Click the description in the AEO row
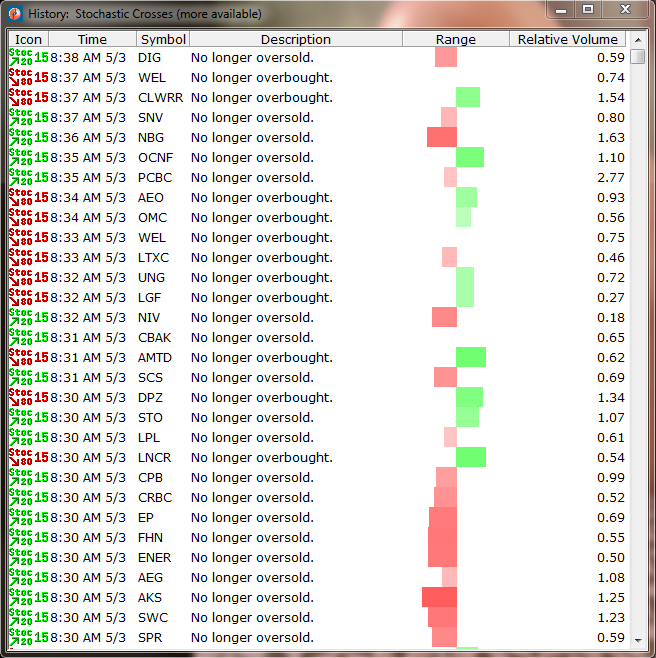 [x=262, y=198]
